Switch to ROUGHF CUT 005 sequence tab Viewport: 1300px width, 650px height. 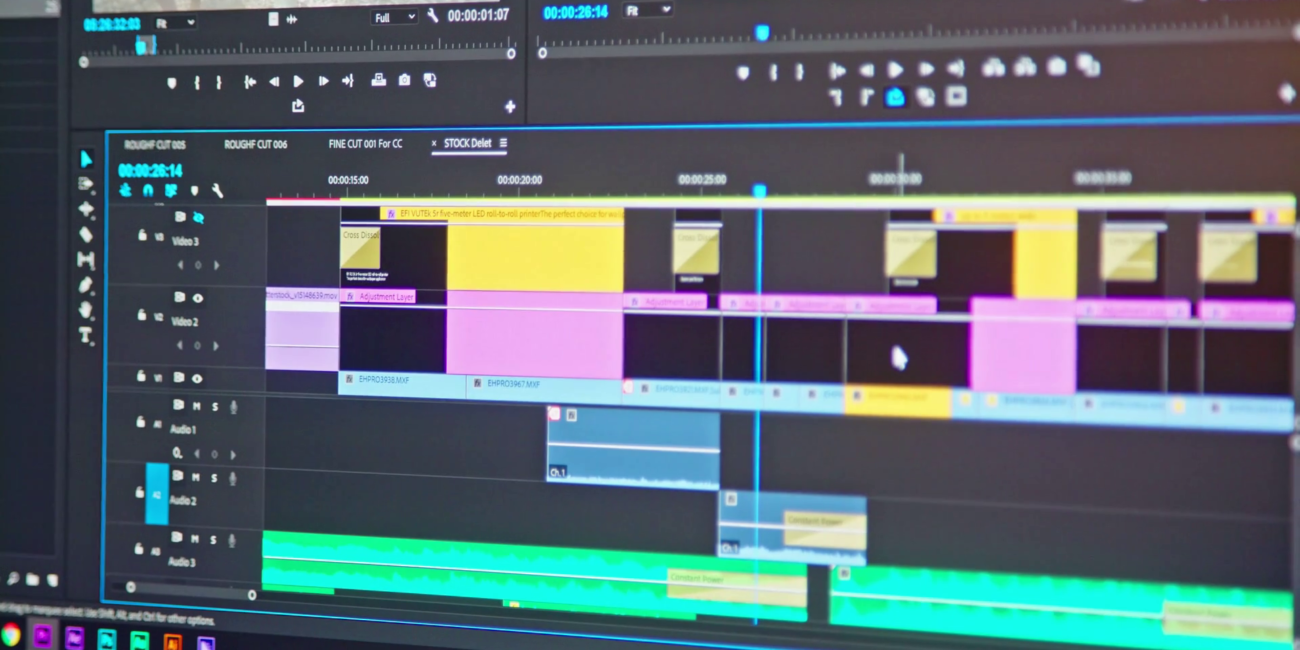click(x=154, y=145)
